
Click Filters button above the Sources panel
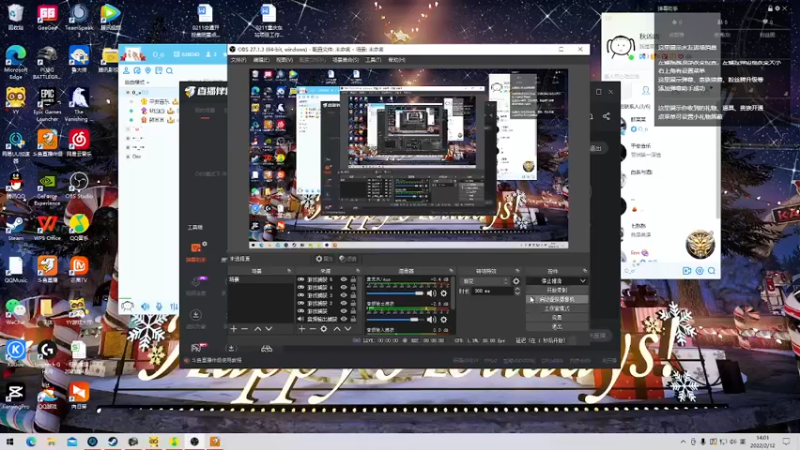(348, 259)
